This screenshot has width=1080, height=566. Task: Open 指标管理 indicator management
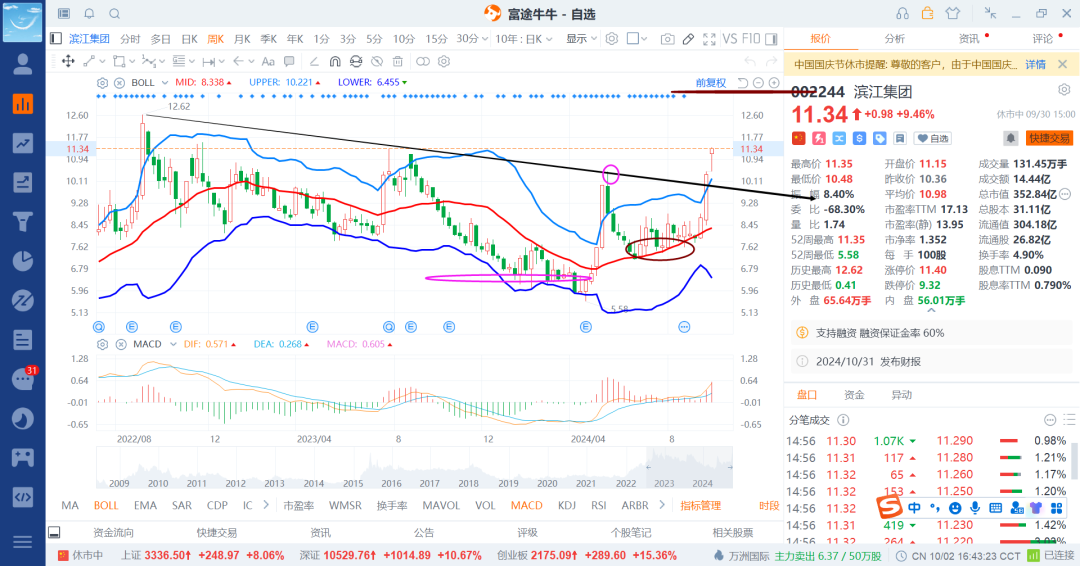coord(700,505)
